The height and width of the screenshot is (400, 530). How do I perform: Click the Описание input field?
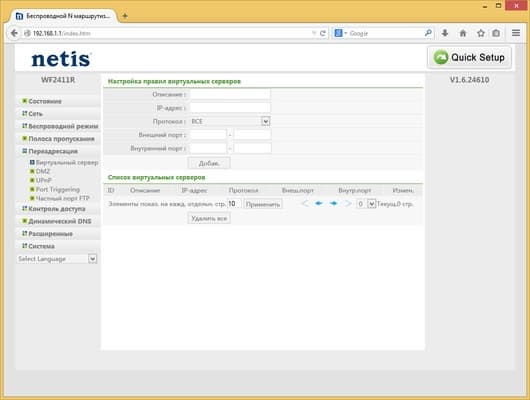point(230,94)
